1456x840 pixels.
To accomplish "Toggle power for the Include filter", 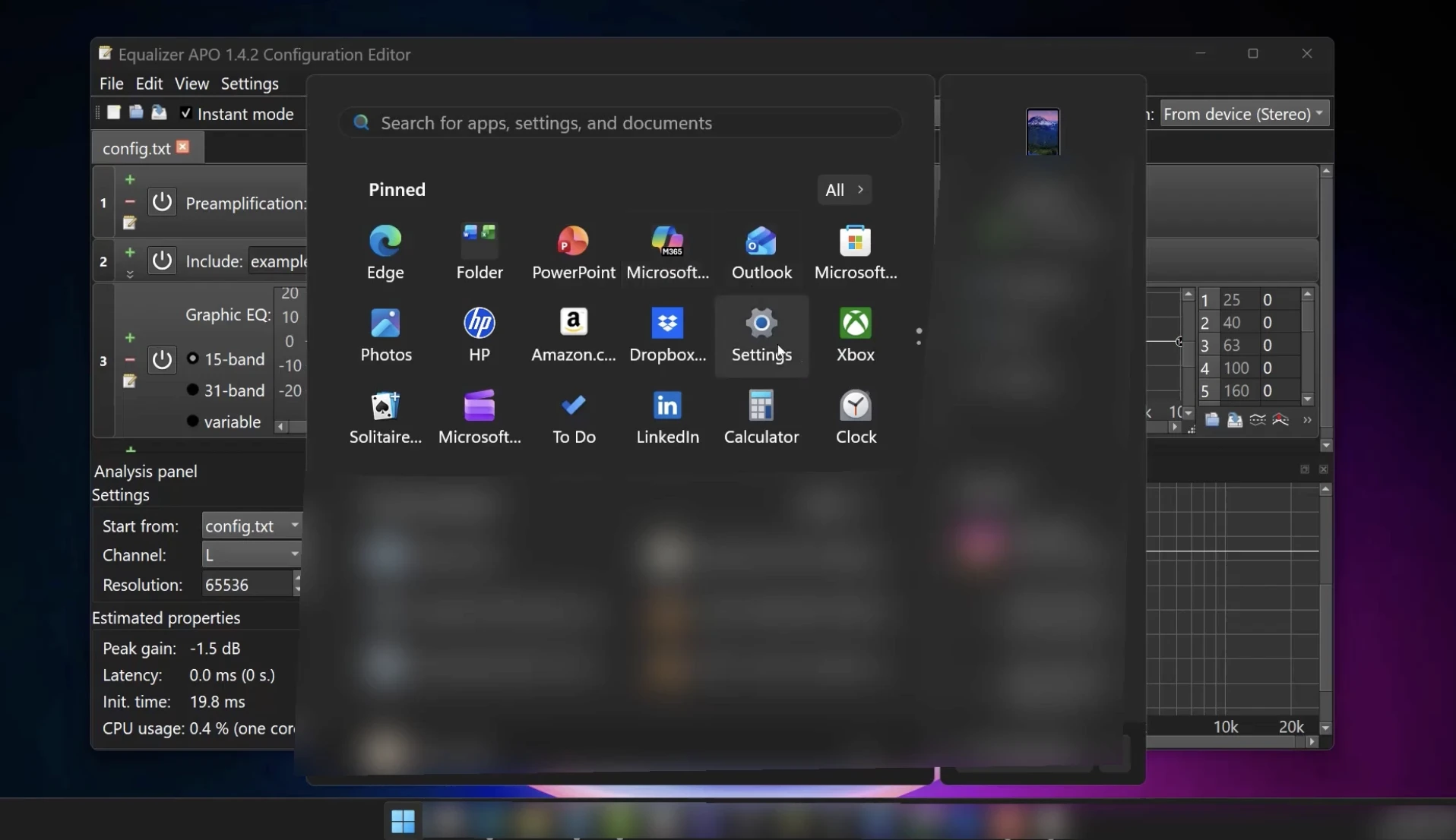I will [x=162, y=261].
